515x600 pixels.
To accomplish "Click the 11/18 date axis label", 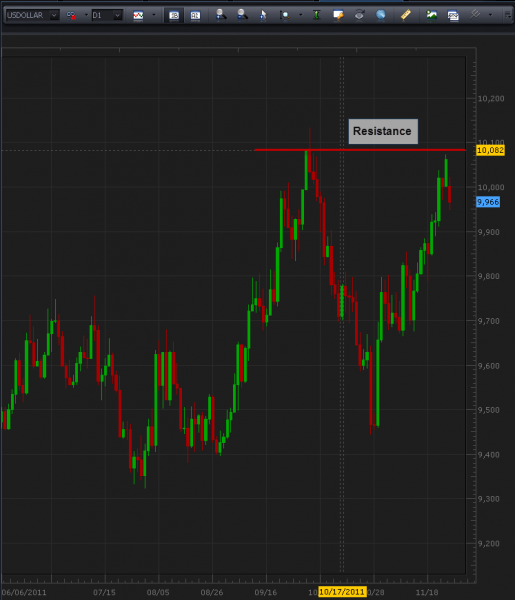I will click(x=427, y=592).
